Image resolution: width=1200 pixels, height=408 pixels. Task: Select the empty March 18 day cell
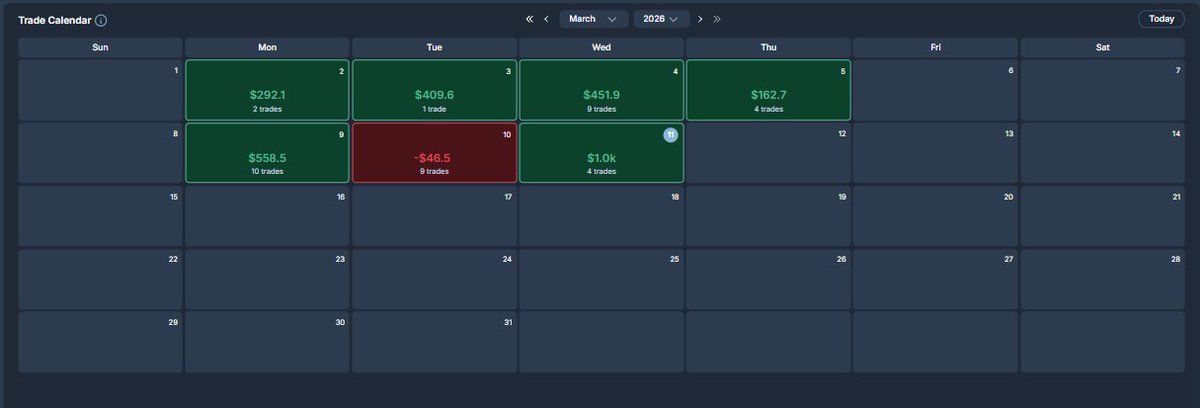(601, 216)
